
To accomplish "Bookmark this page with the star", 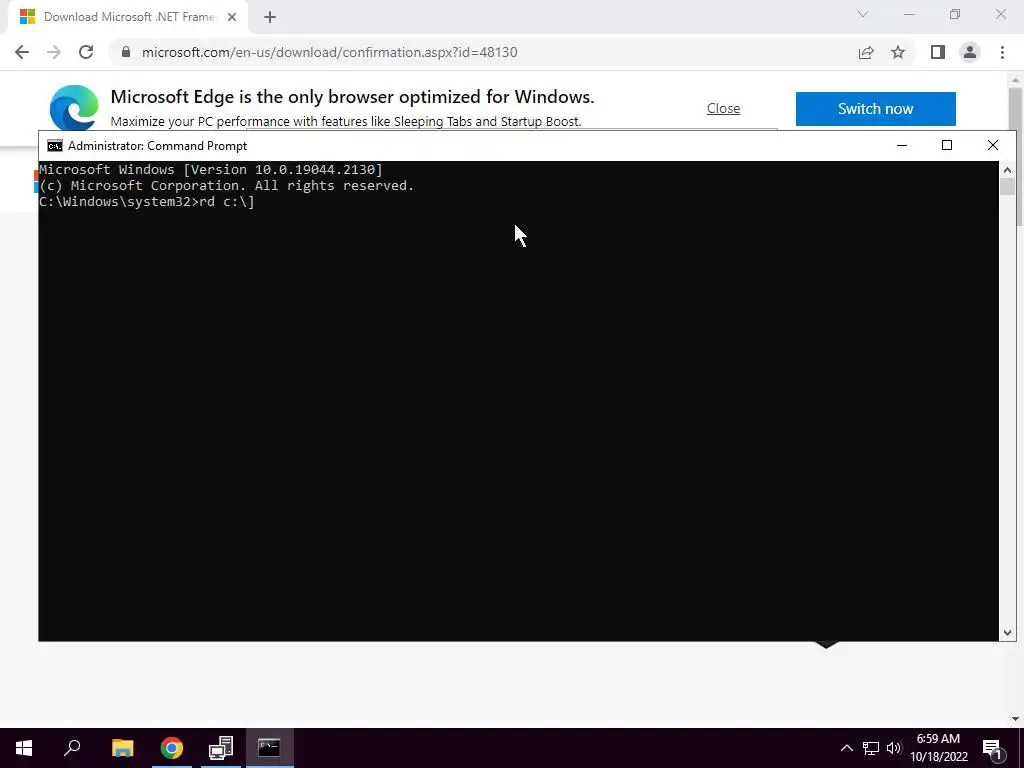I will [x=898, y=52].
